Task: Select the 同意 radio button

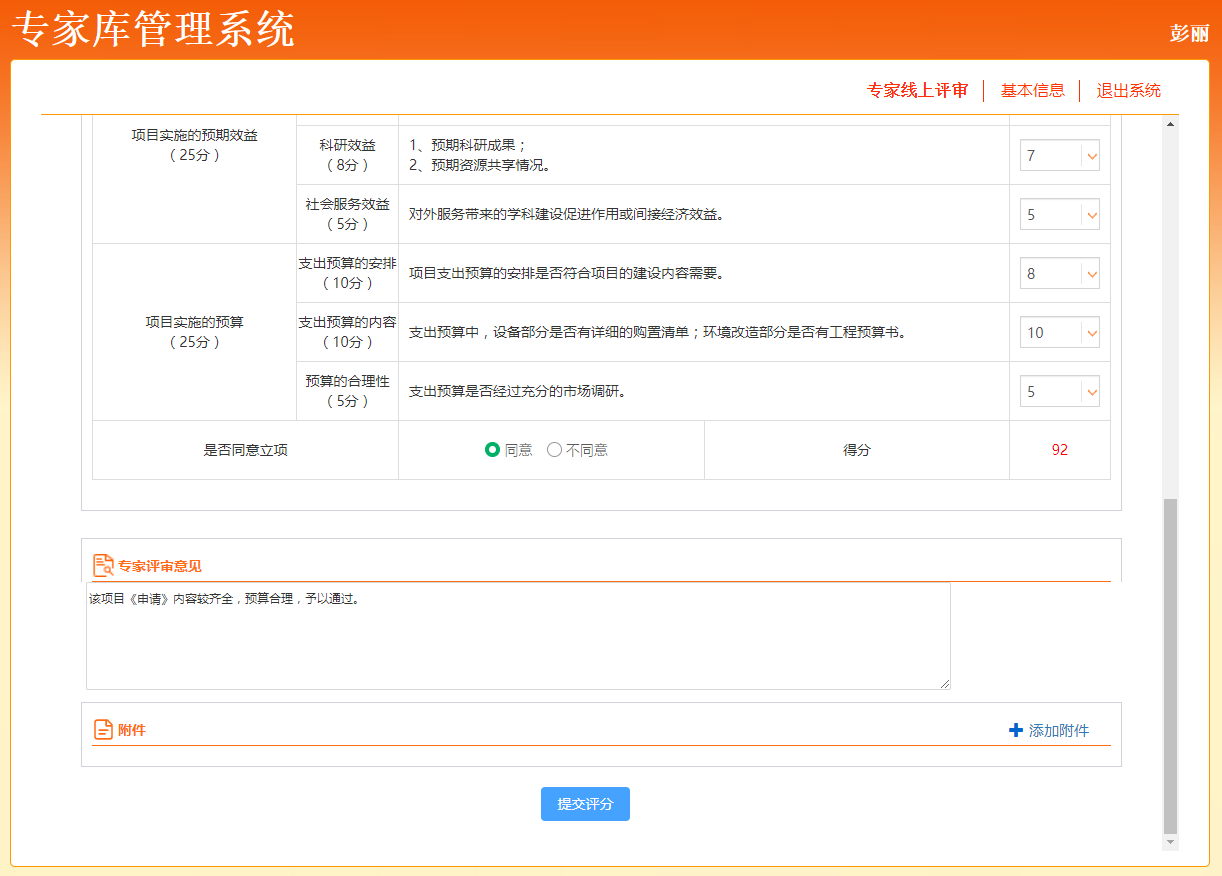Action: point(492,450)
